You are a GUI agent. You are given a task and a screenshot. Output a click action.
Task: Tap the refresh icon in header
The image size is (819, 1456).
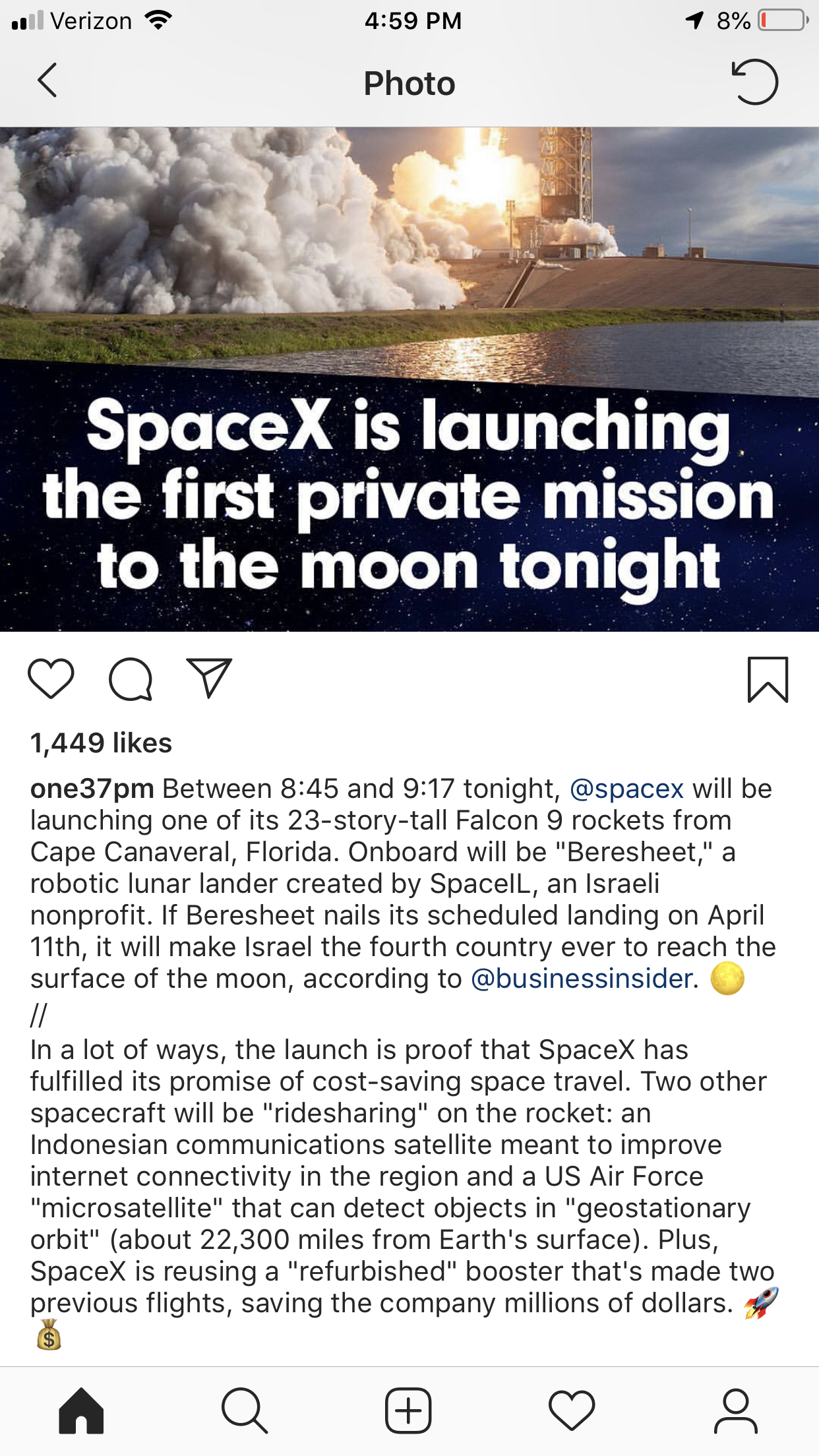coord(755,82)
